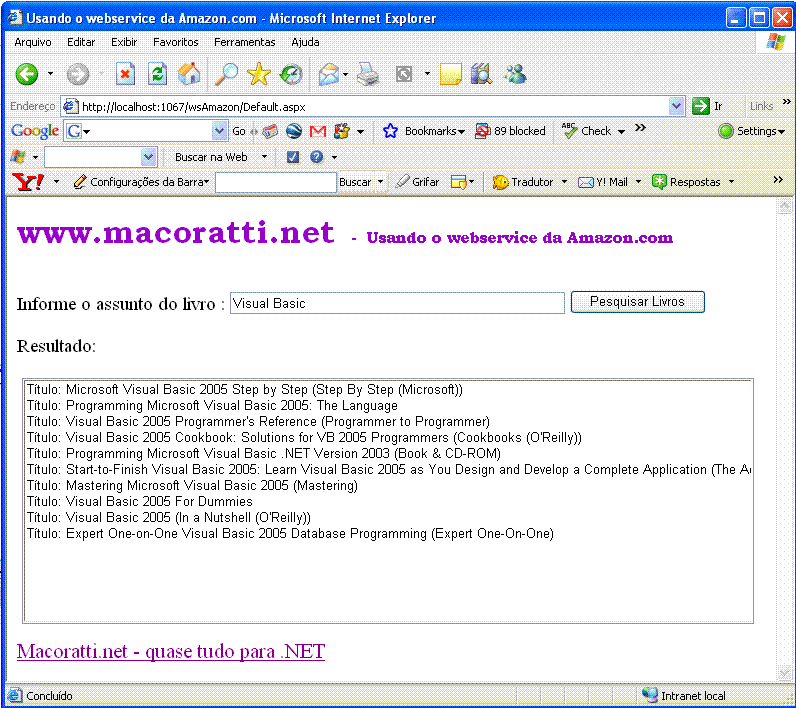Screen dimensions: 796x708
Task: Click the Yahoo Y! logo
Action: (28, 182)
